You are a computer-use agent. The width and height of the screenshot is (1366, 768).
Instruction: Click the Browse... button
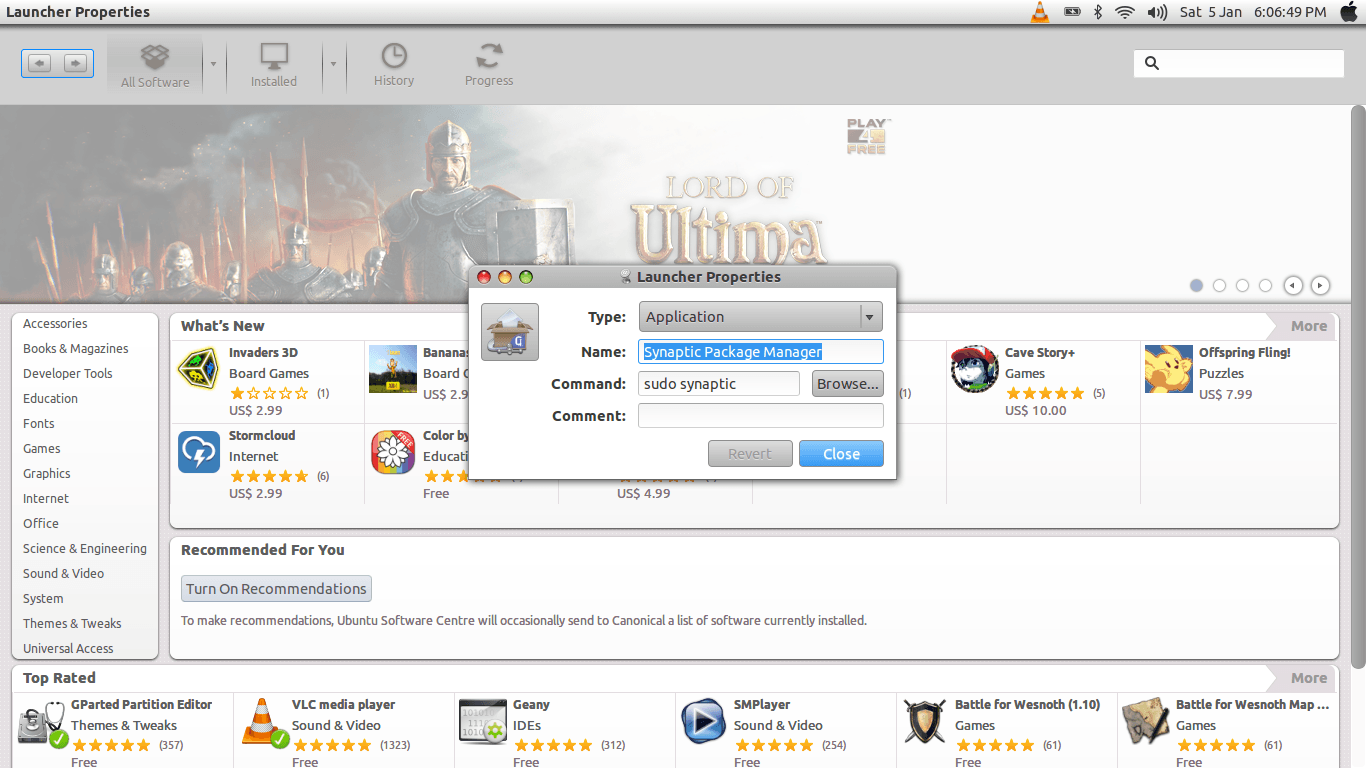848,384
